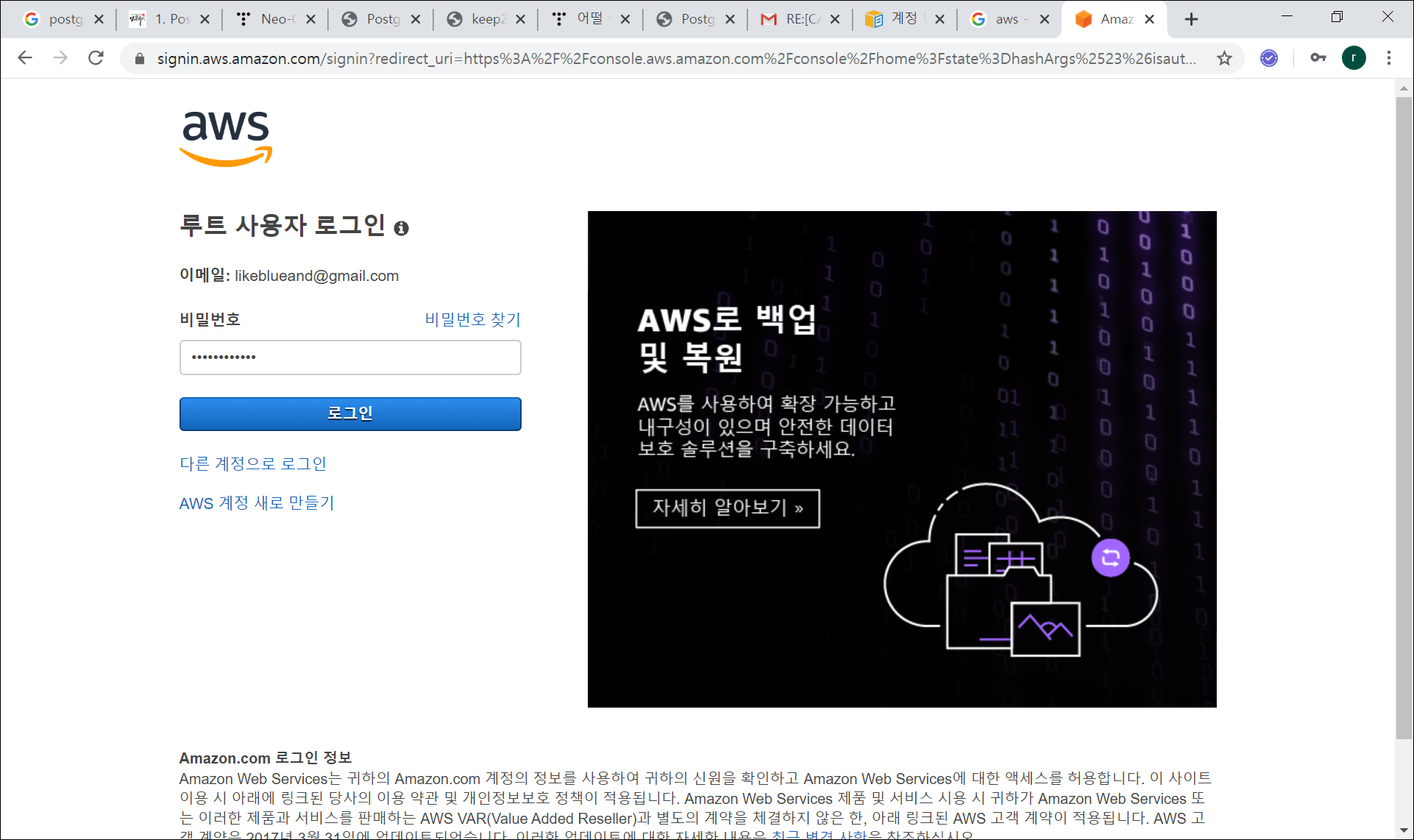The image size is (1414, 840).
Task: Go back to the previous page
Action: [x=25, y=58]
